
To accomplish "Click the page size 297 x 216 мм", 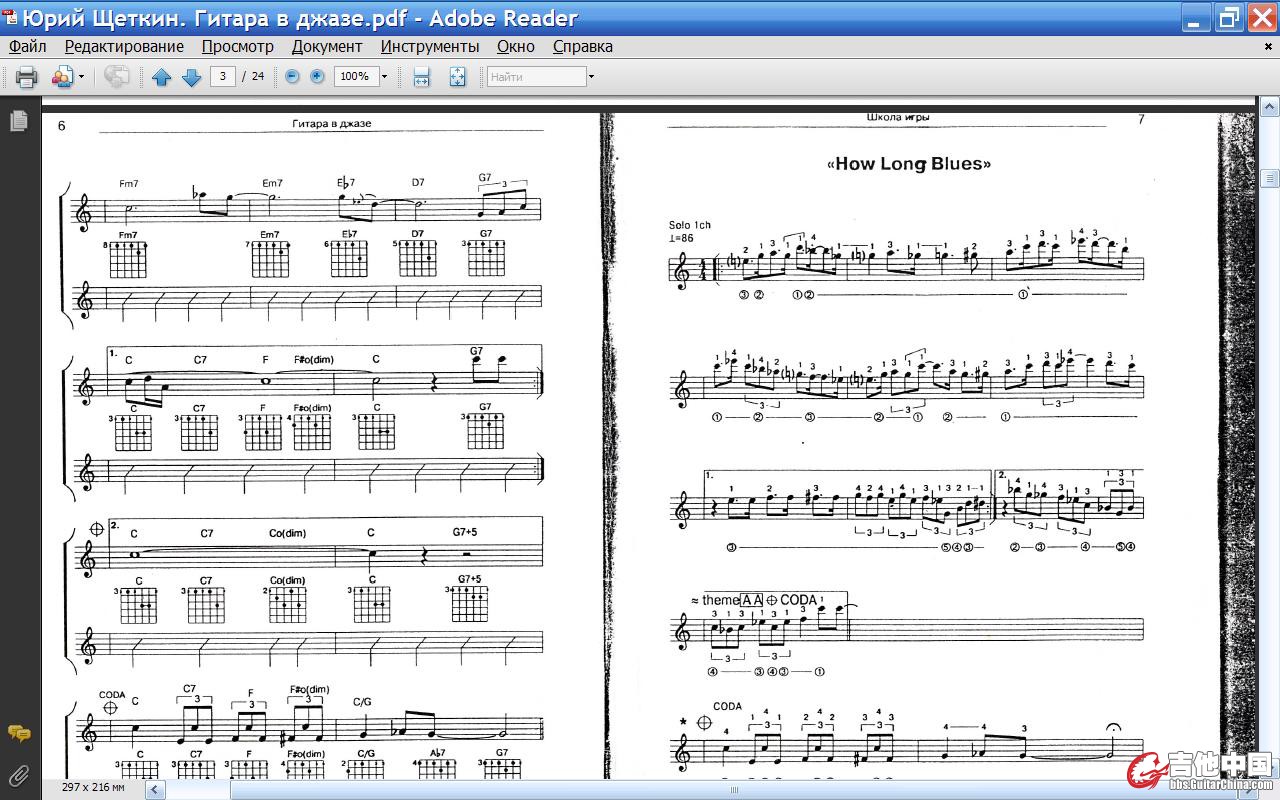I will click(x=93, y=788).
